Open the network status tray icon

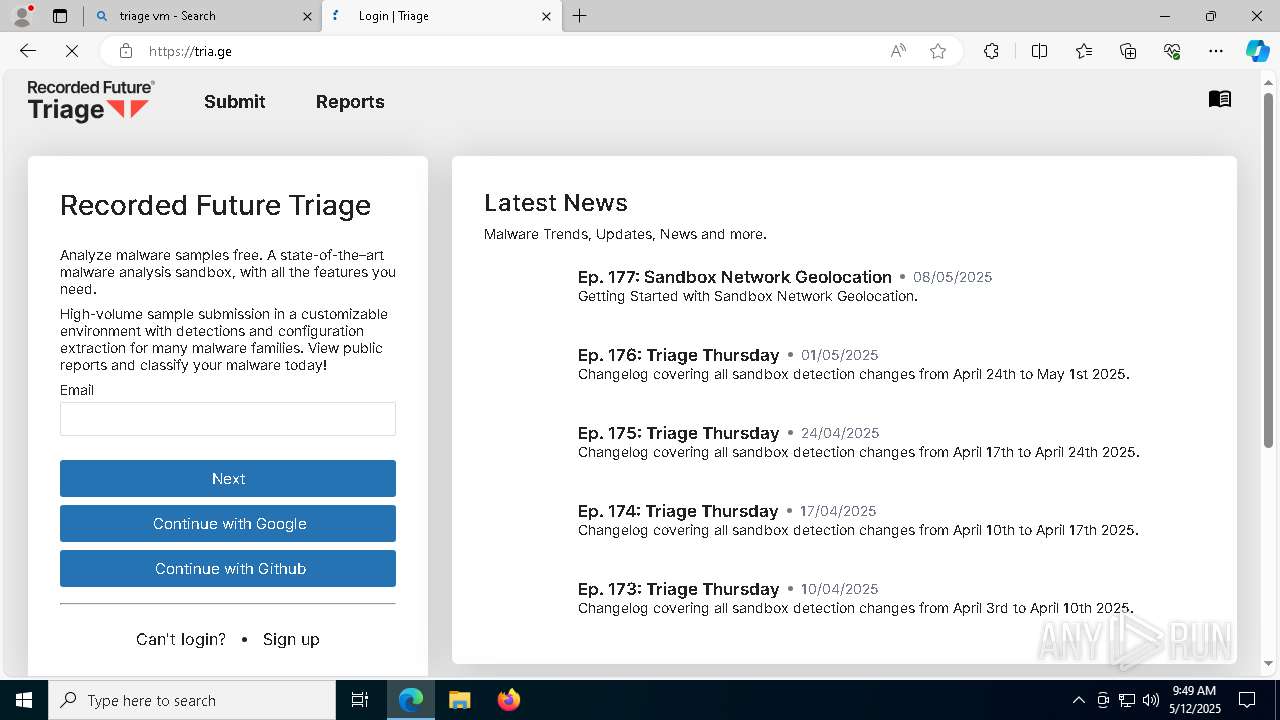1127,700
